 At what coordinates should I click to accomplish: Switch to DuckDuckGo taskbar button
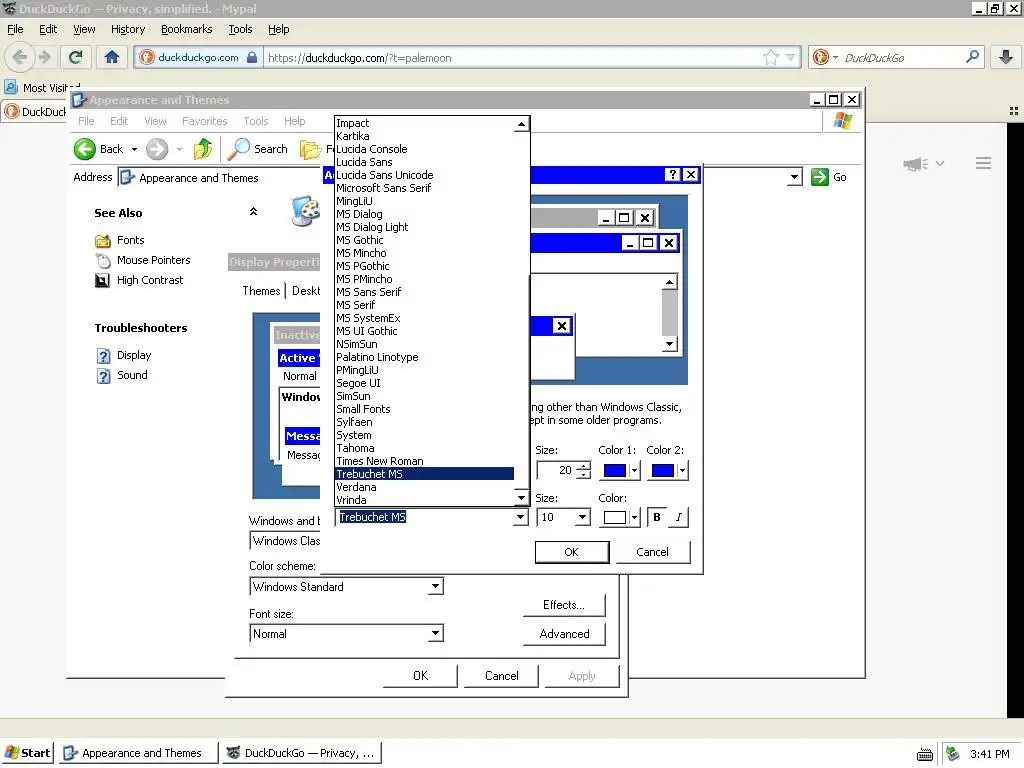[x=302, y=753]
